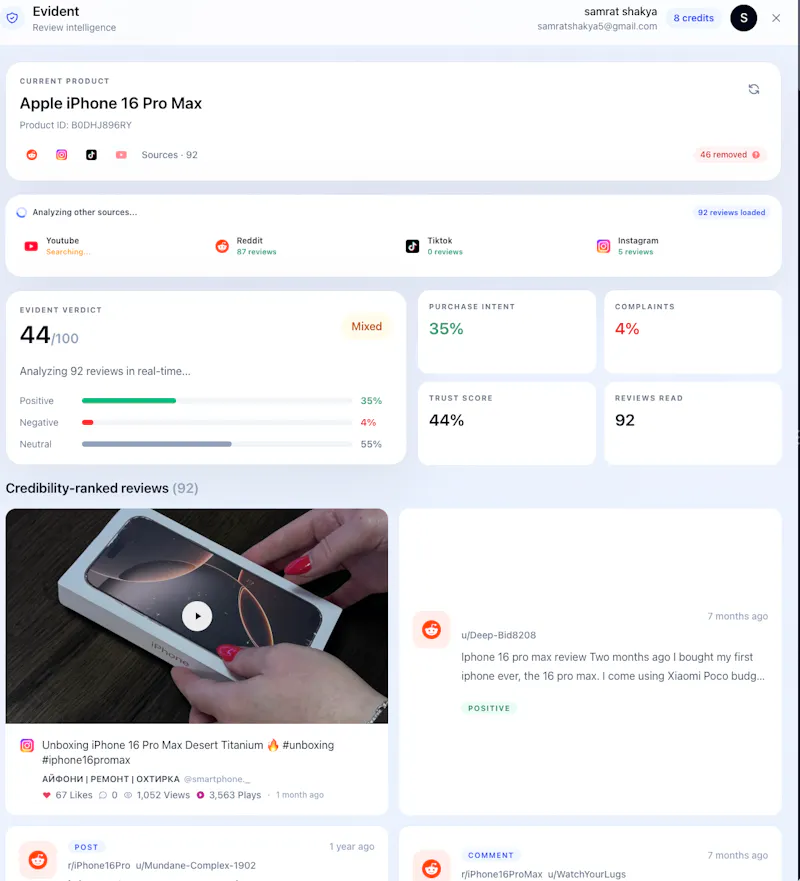Open the Iphone 16 pro max review text
Viewport: 800px width, 881px height.
[x=613, y=666]
